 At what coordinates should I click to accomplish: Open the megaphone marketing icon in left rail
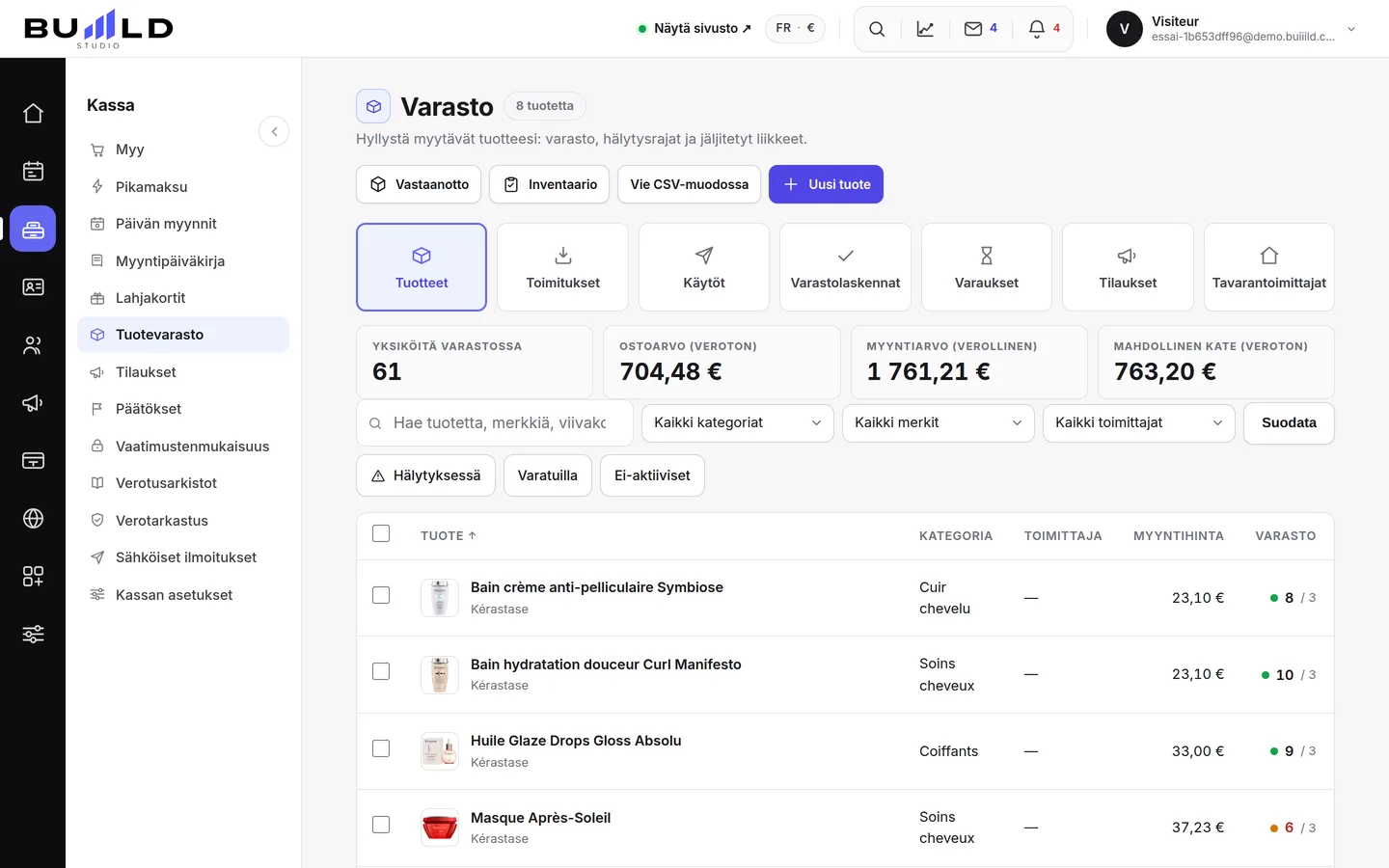(33, 402)
